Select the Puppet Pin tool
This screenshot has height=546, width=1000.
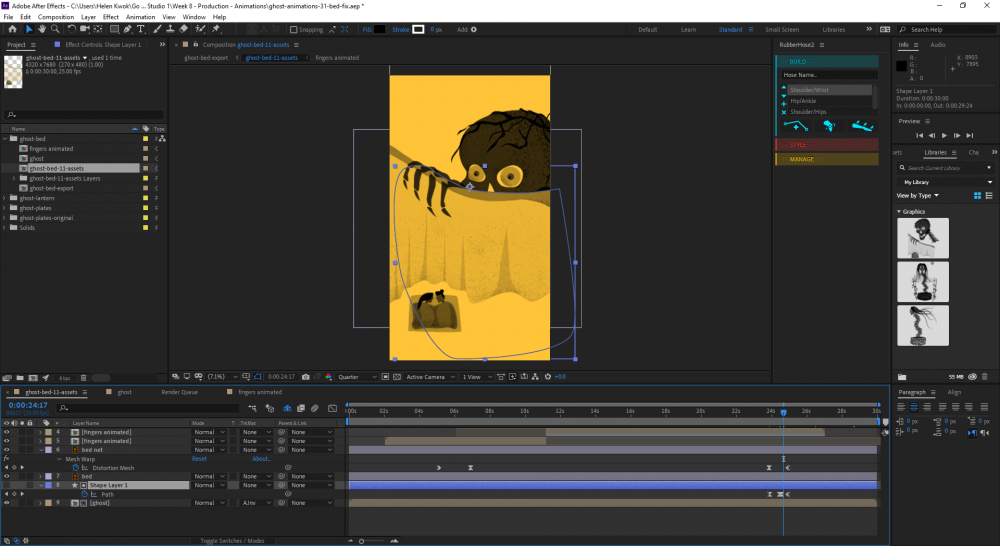coord(213,29)
